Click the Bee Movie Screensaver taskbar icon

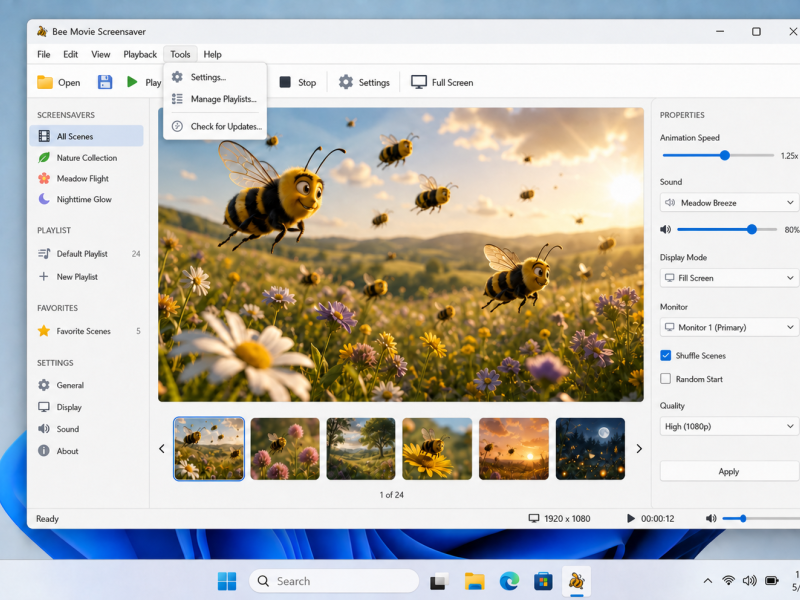click(577, 581)
